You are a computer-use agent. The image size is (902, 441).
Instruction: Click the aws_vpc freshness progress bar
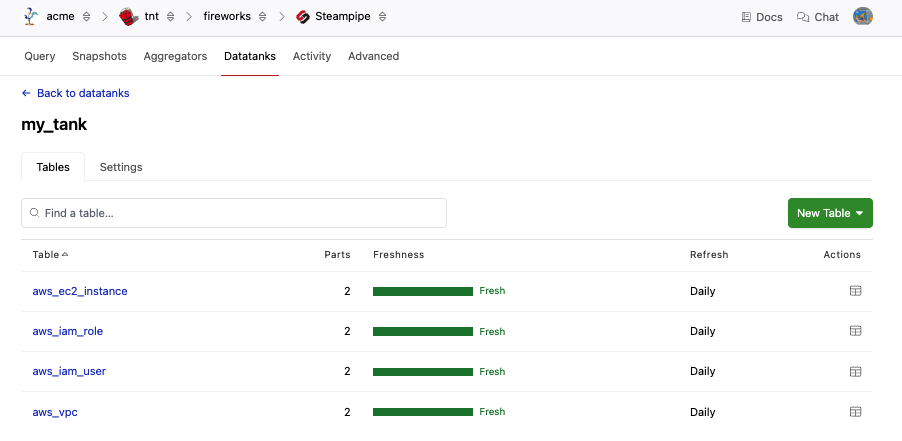click(x=422, y=411)
